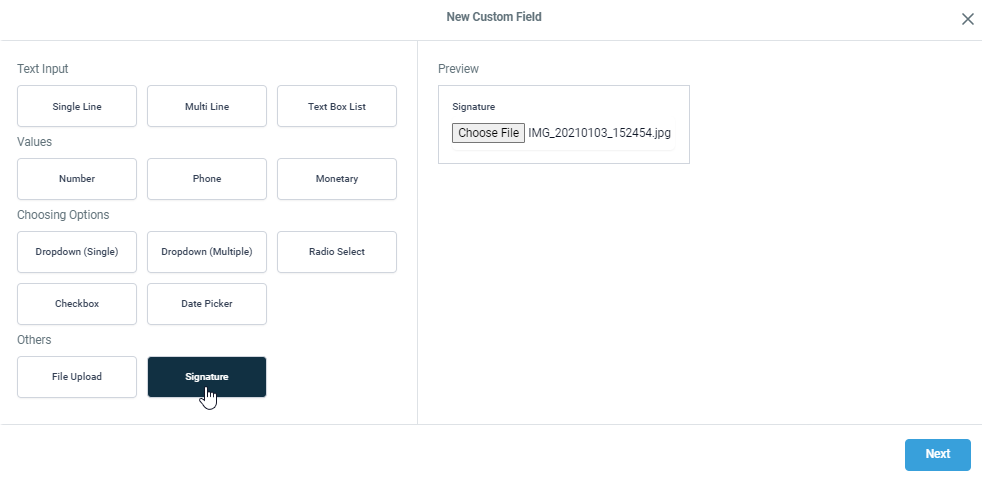Click the New Custom Field dialog title

494,17
